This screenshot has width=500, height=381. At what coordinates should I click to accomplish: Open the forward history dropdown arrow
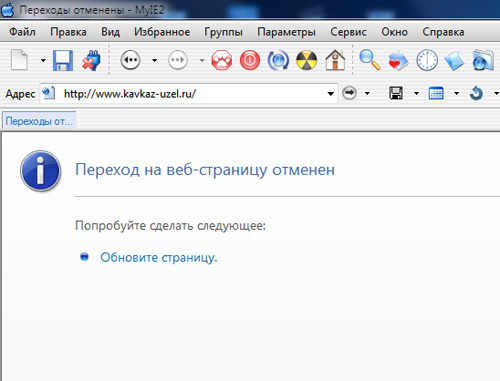[x=202, y=60]
